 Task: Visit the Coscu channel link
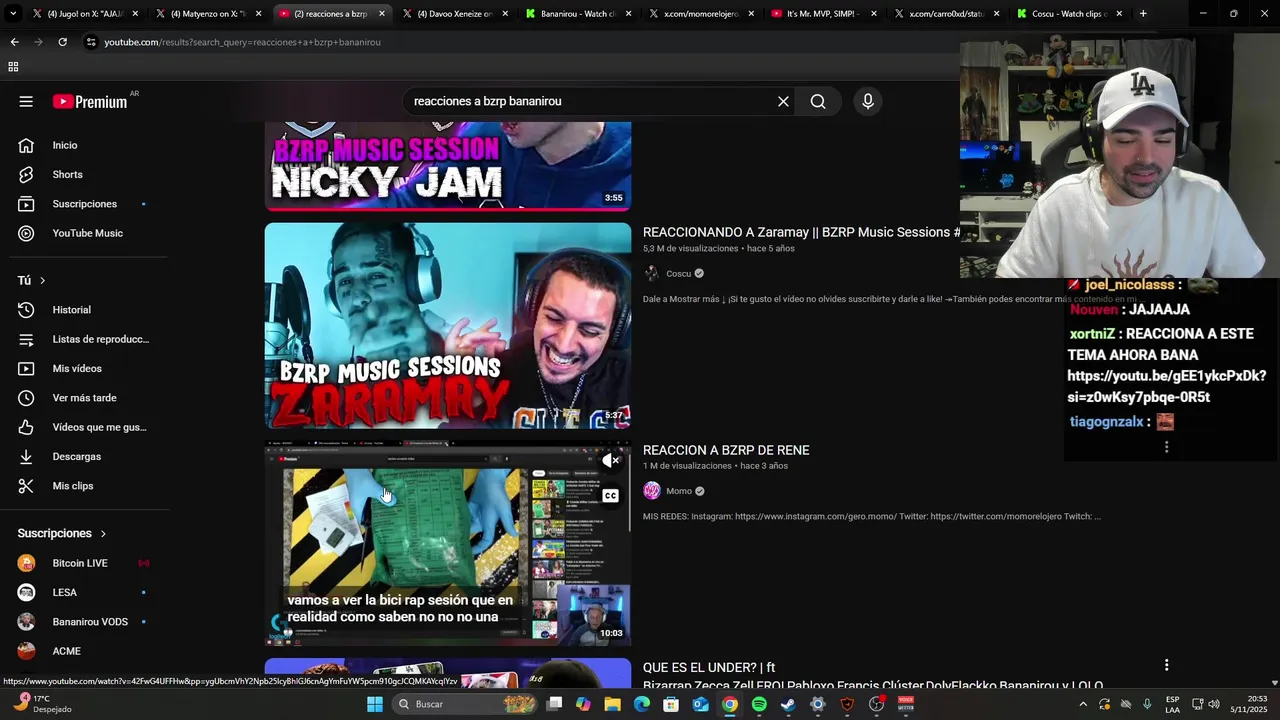click(678, 274)
